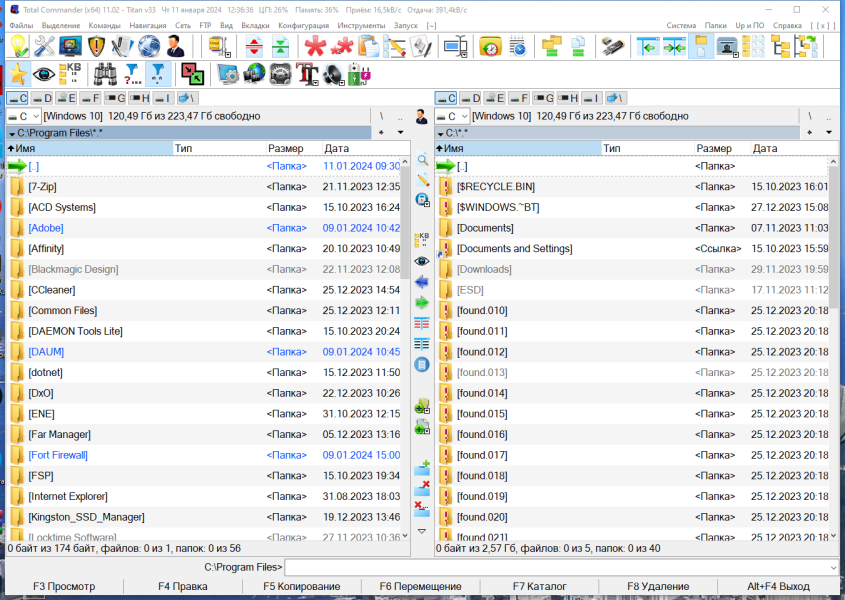
Task: Open the binoculars search icon
Action: [105, 74]
